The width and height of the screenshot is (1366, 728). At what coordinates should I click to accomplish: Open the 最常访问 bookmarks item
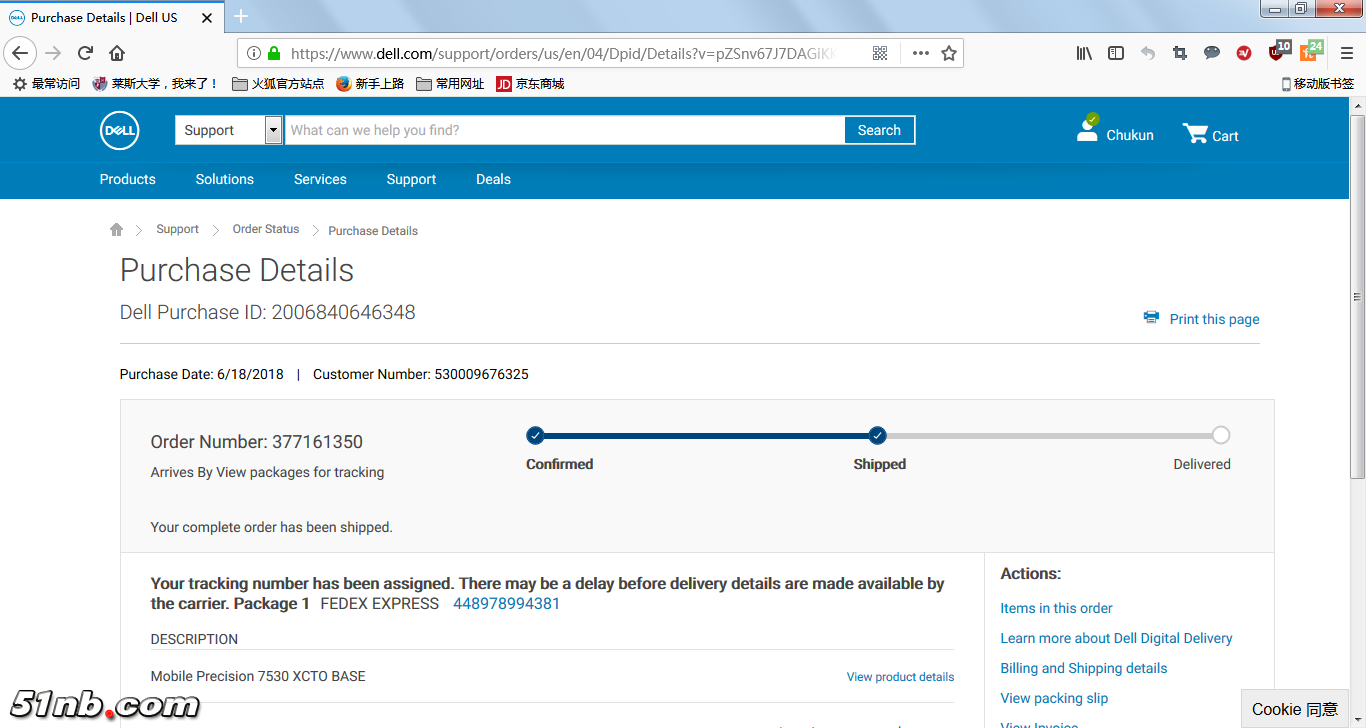coord(46,84)
